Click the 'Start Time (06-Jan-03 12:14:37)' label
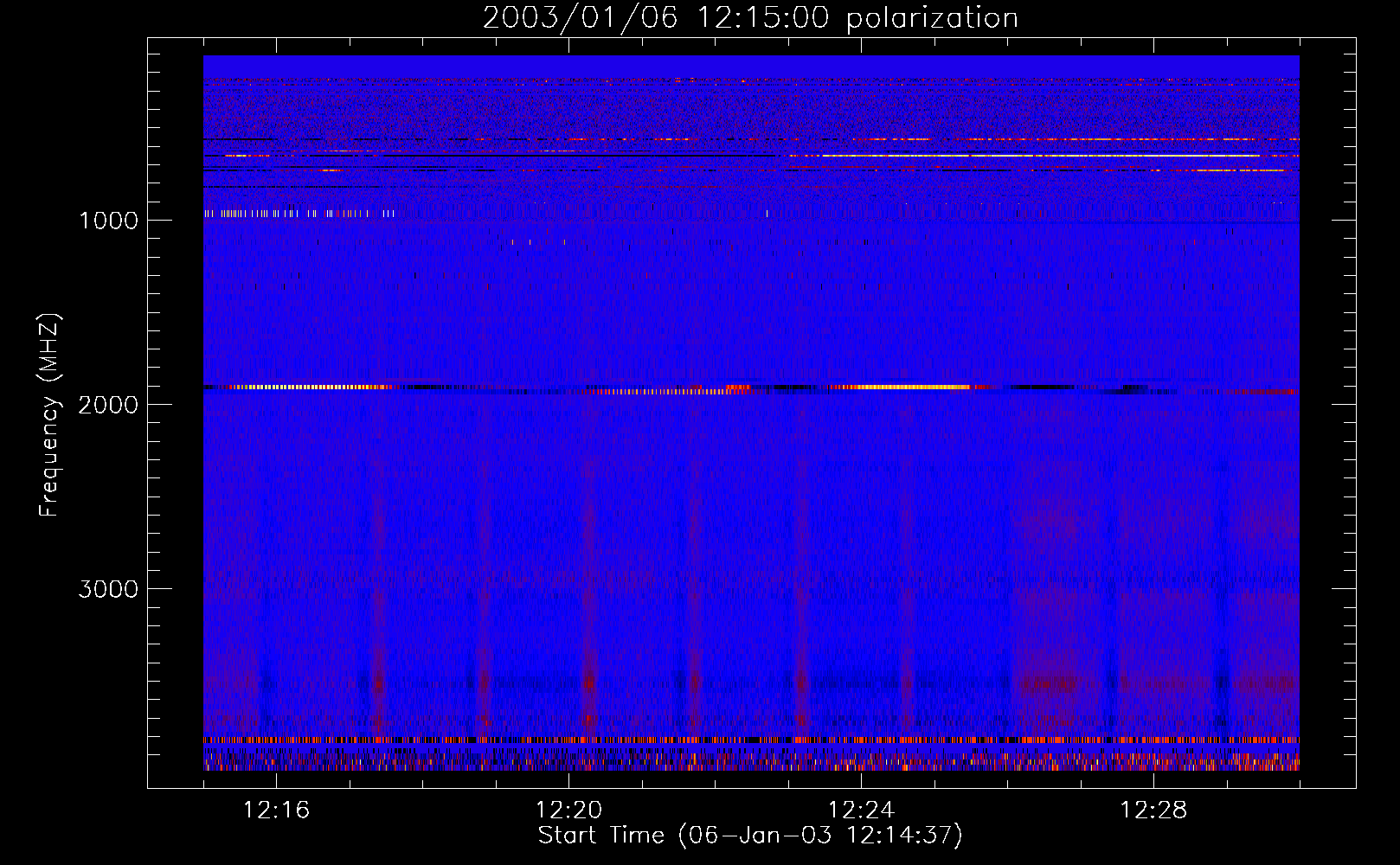 (x=750, y=835)
